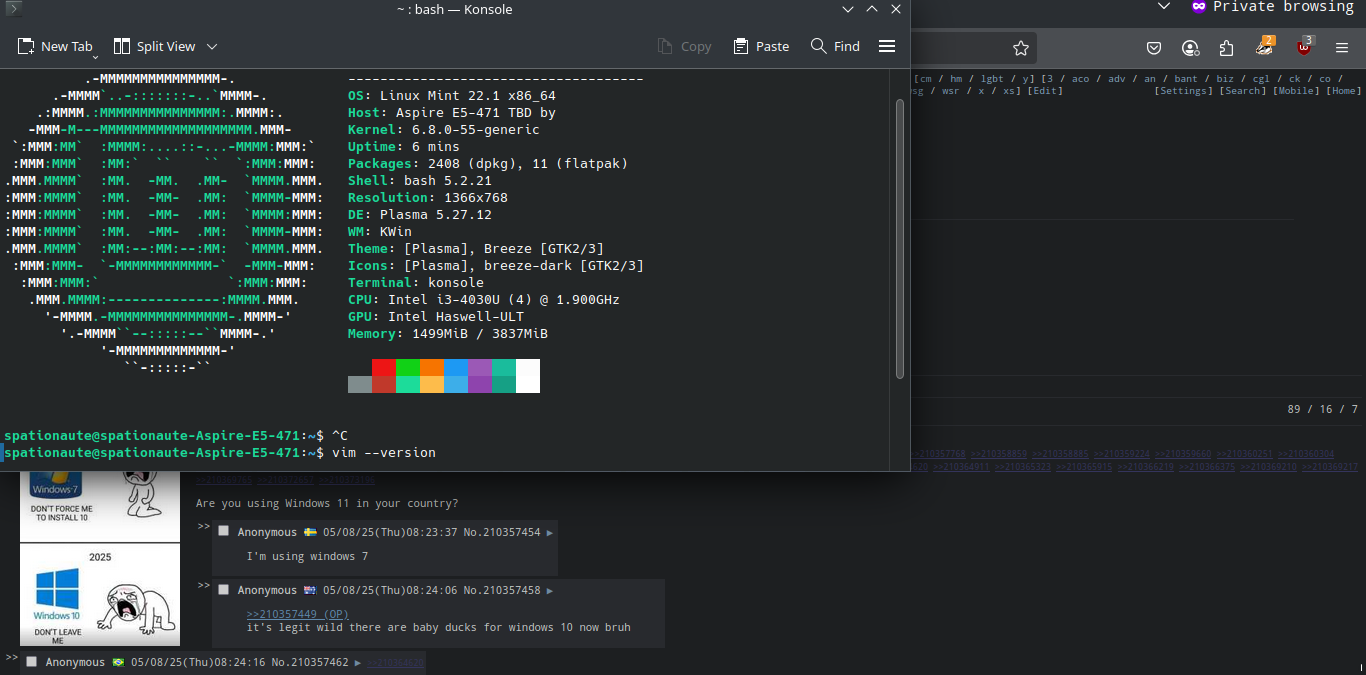Click the bookmark star in browser address bar
Screen dimensions: 1366x675
point(1020,48)
